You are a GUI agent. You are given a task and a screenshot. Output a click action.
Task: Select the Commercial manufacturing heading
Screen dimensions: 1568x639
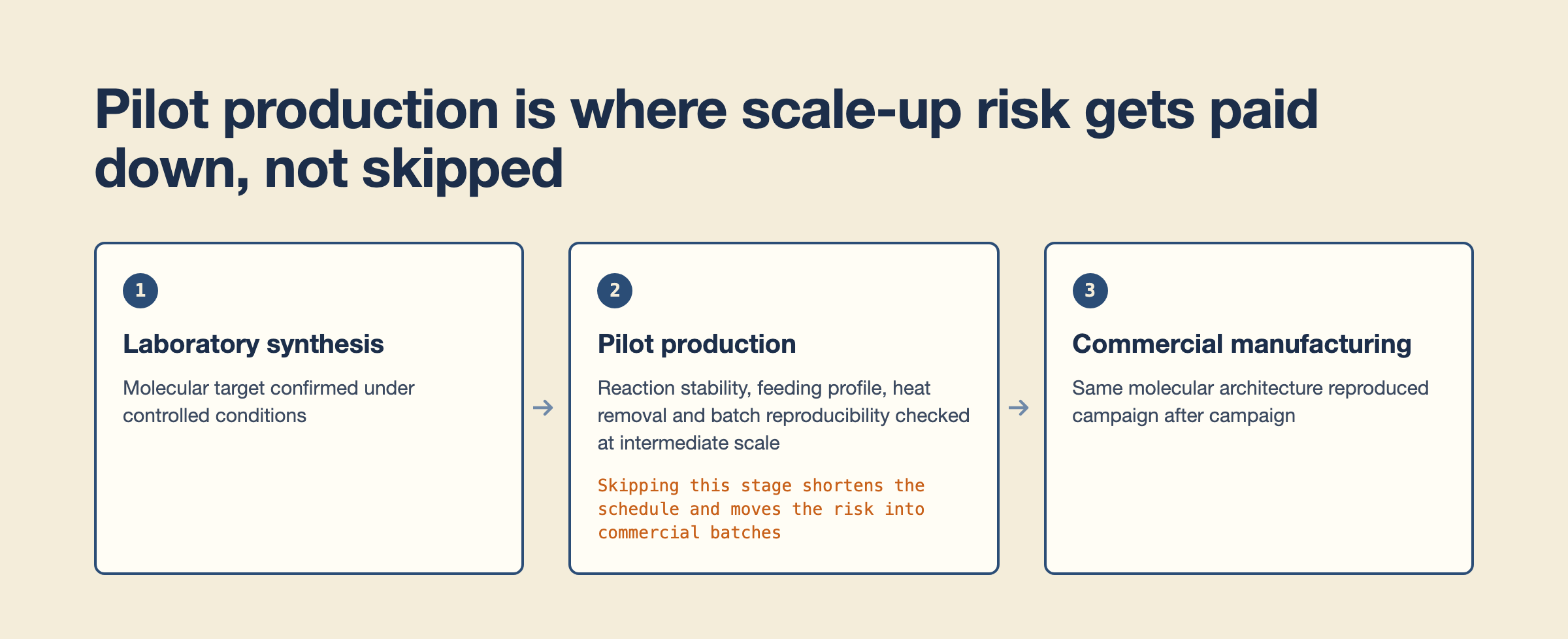pos(1241,344)
